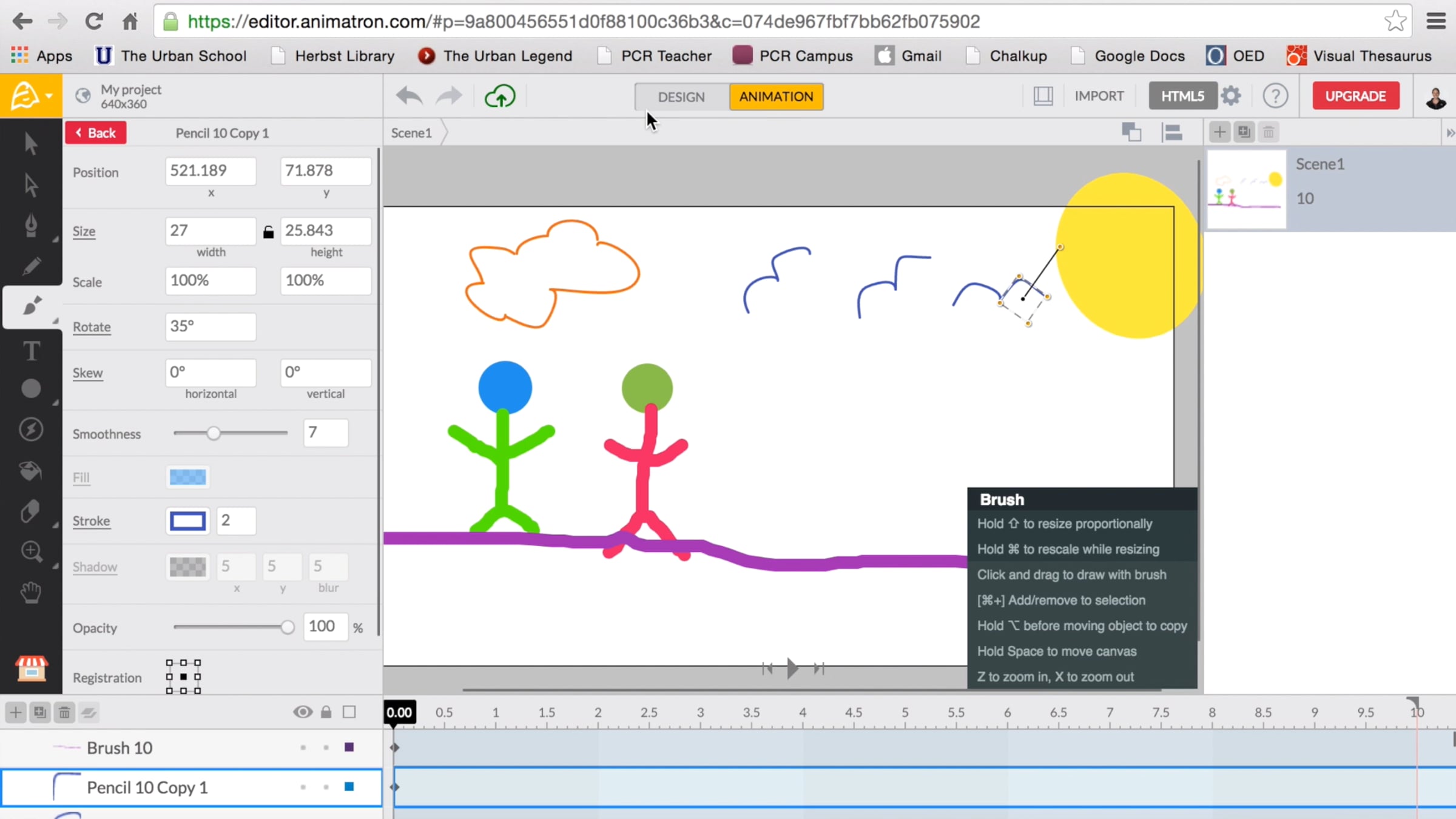Open the Market store icon
Viewport: 1456px width, 819px height.
31,669
